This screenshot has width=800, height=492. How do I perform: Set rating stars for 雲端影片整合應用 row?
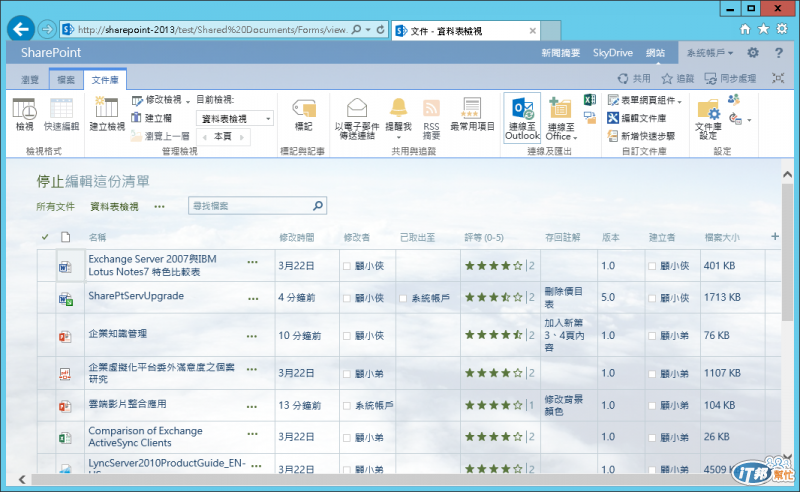click(x=493, y=406)
